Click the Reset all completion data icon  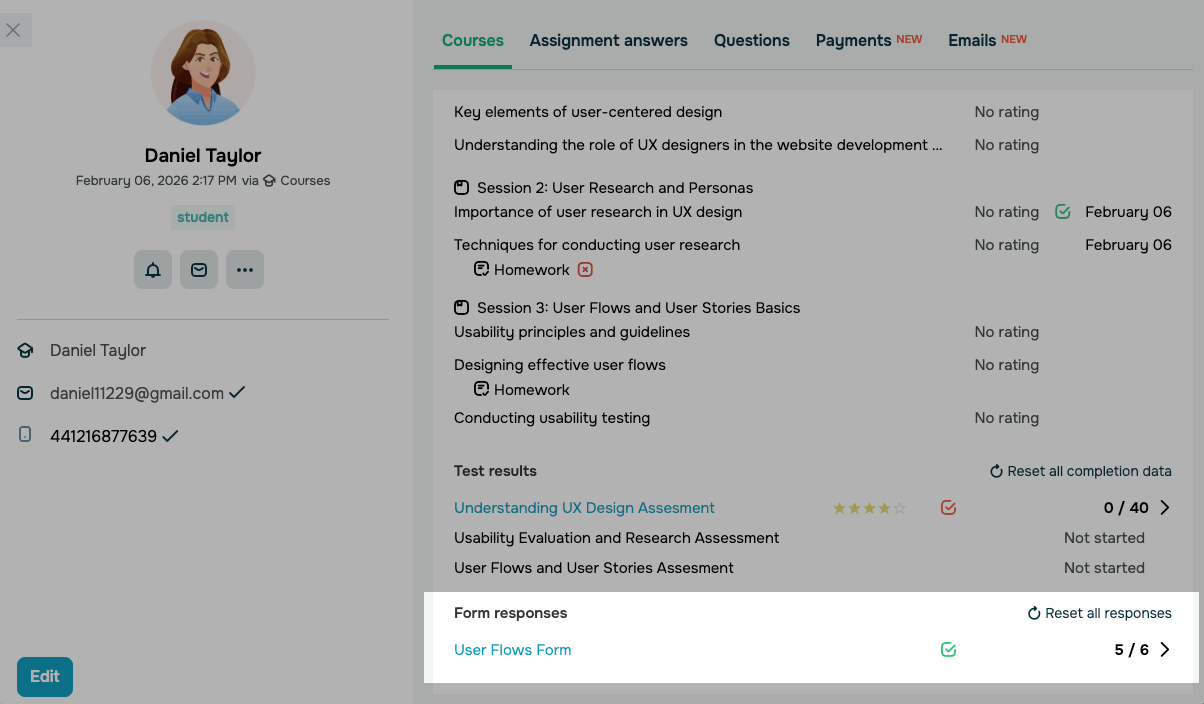click(996, 471)
